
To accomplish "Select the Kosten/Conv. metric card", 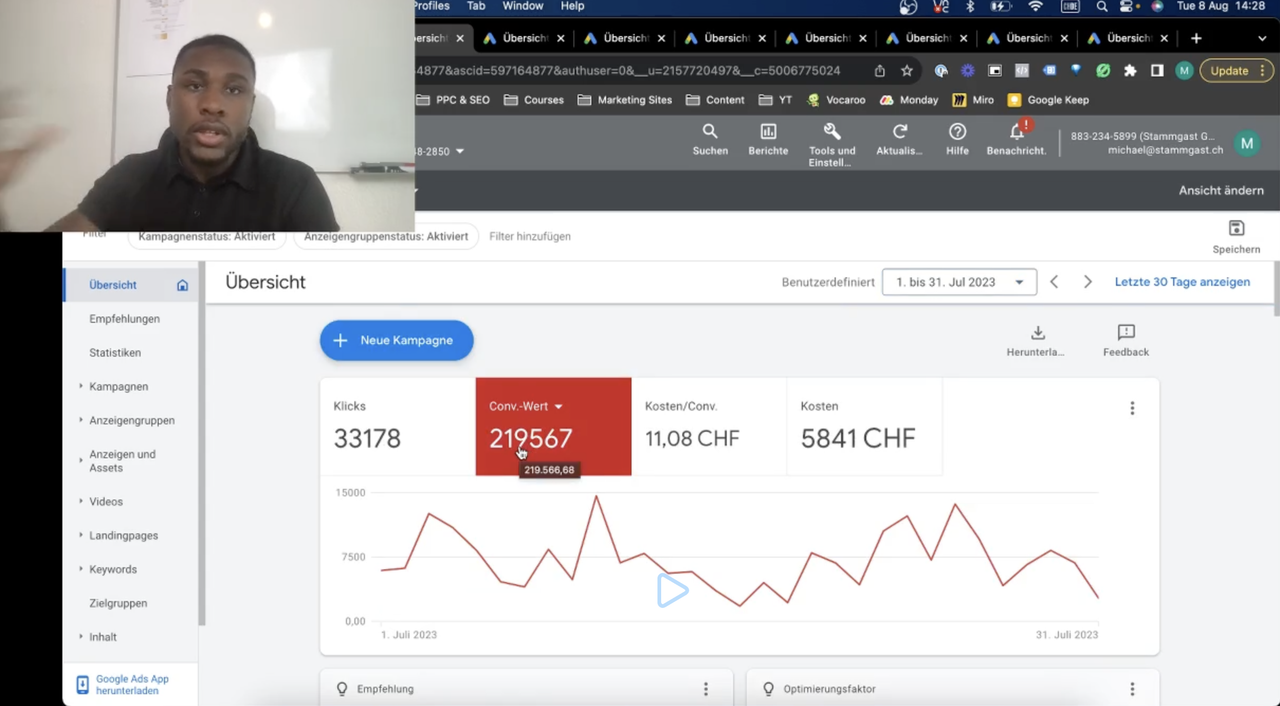I will 709,426.
